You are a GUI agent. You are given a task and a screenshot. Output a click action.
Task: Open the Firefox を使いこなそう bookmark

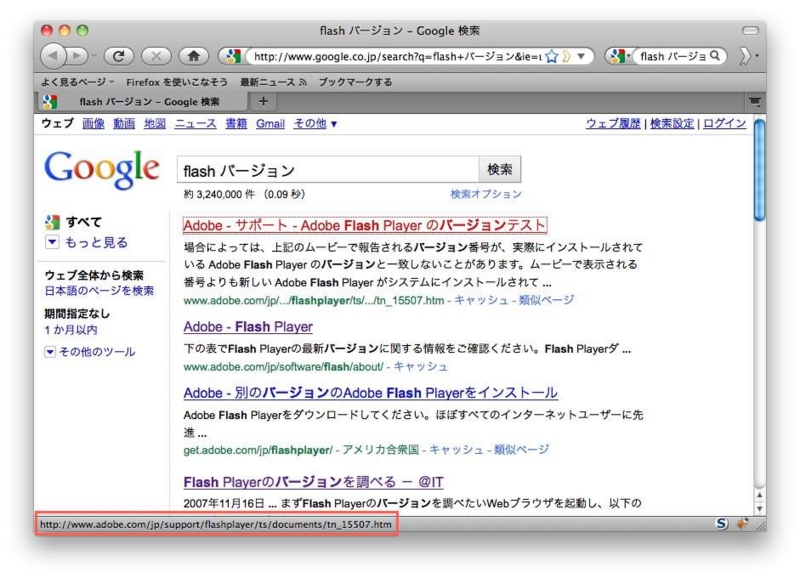177,82
